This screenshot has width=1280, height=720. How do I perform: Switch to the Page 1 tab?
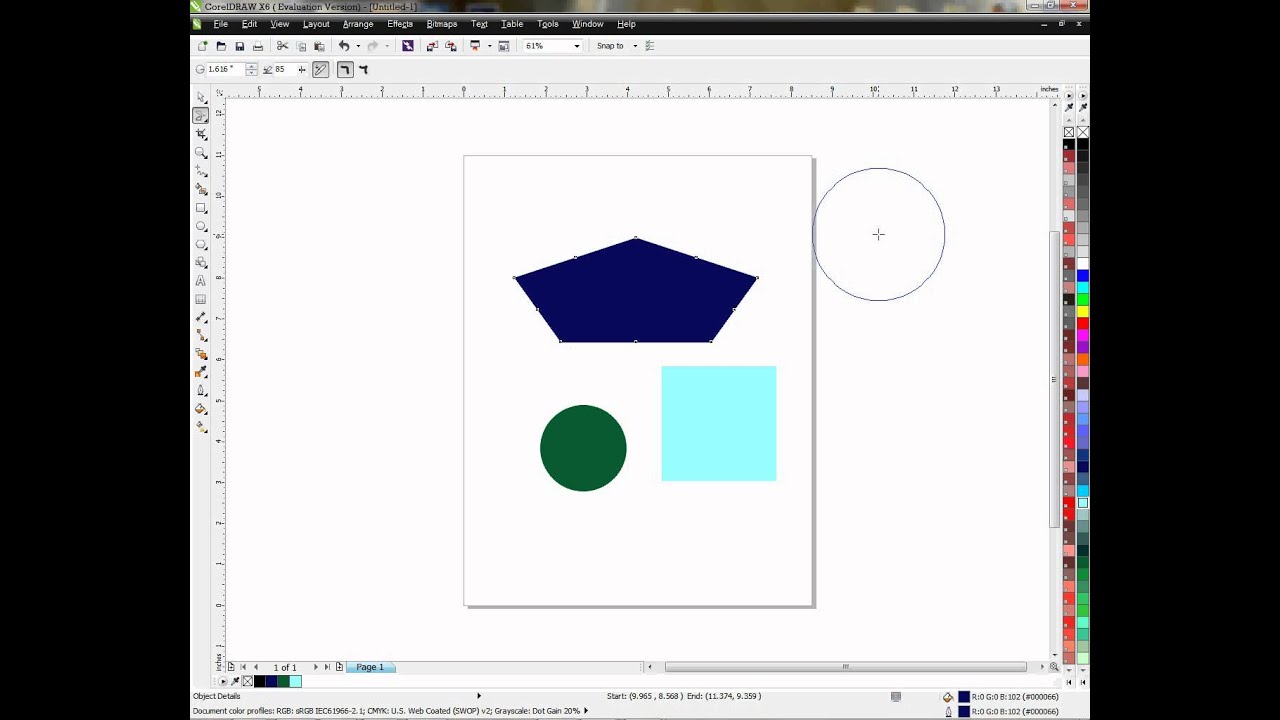click(x=370, y=667)
